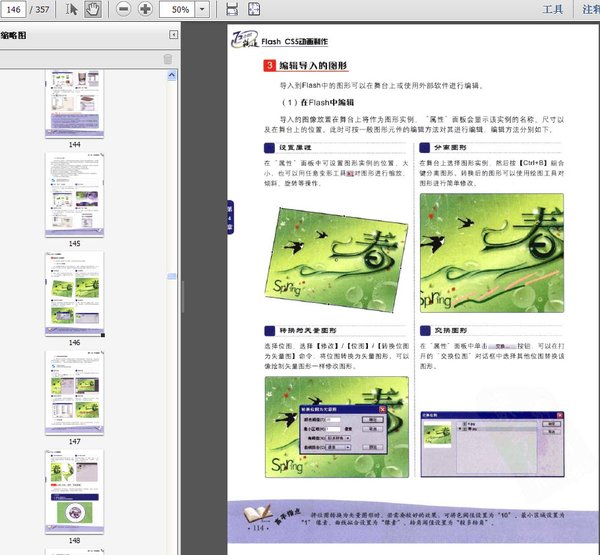Click the upper-right enlarged Spring image
The height and width of the screenshot is (555, 600).
492,253
